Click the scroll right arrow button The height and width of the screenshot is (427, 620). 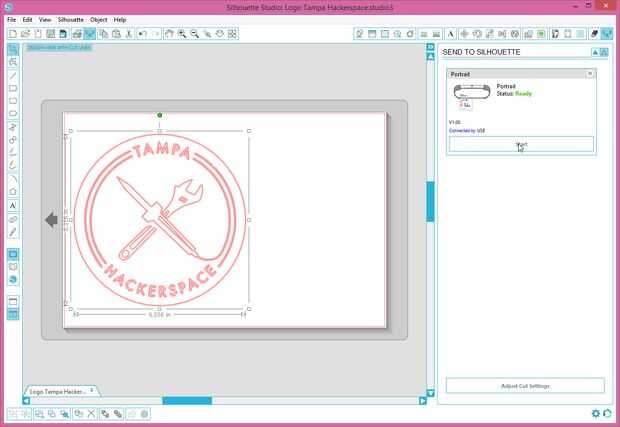coord(423,401)
